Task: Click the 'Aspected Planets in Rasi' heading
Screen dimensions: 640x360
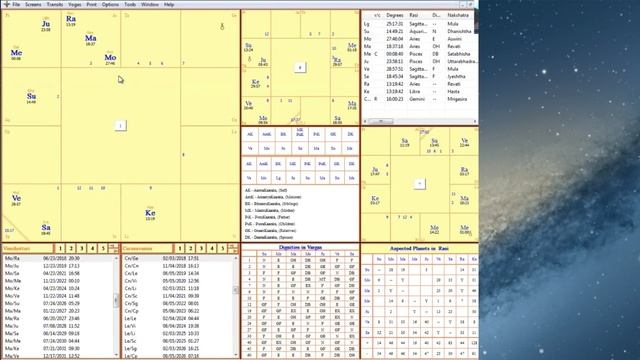Action: 419,248
